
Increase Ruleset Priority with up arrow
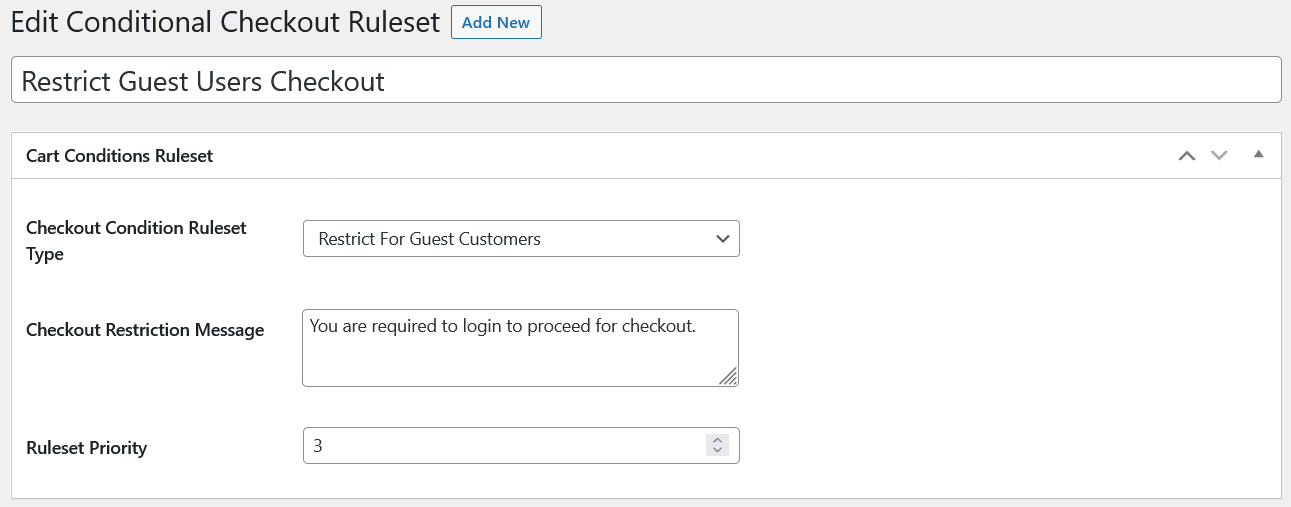point(717,440)
